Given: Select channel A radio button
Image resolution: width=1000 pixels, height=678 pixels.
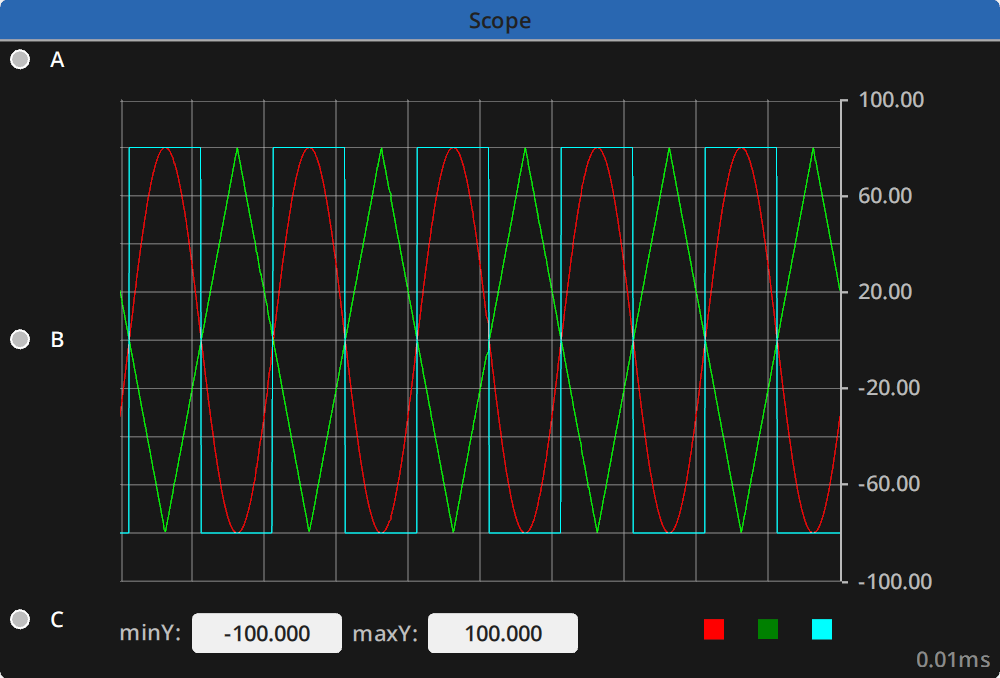Looking at the screenshot, I should [x=19, y=58].
